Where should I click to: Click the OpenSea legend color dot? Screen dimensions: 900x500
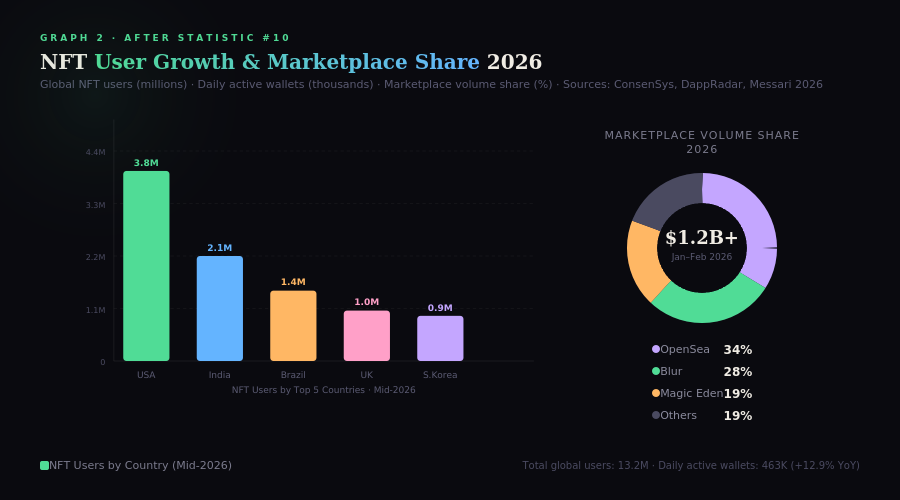click(656, 349)
